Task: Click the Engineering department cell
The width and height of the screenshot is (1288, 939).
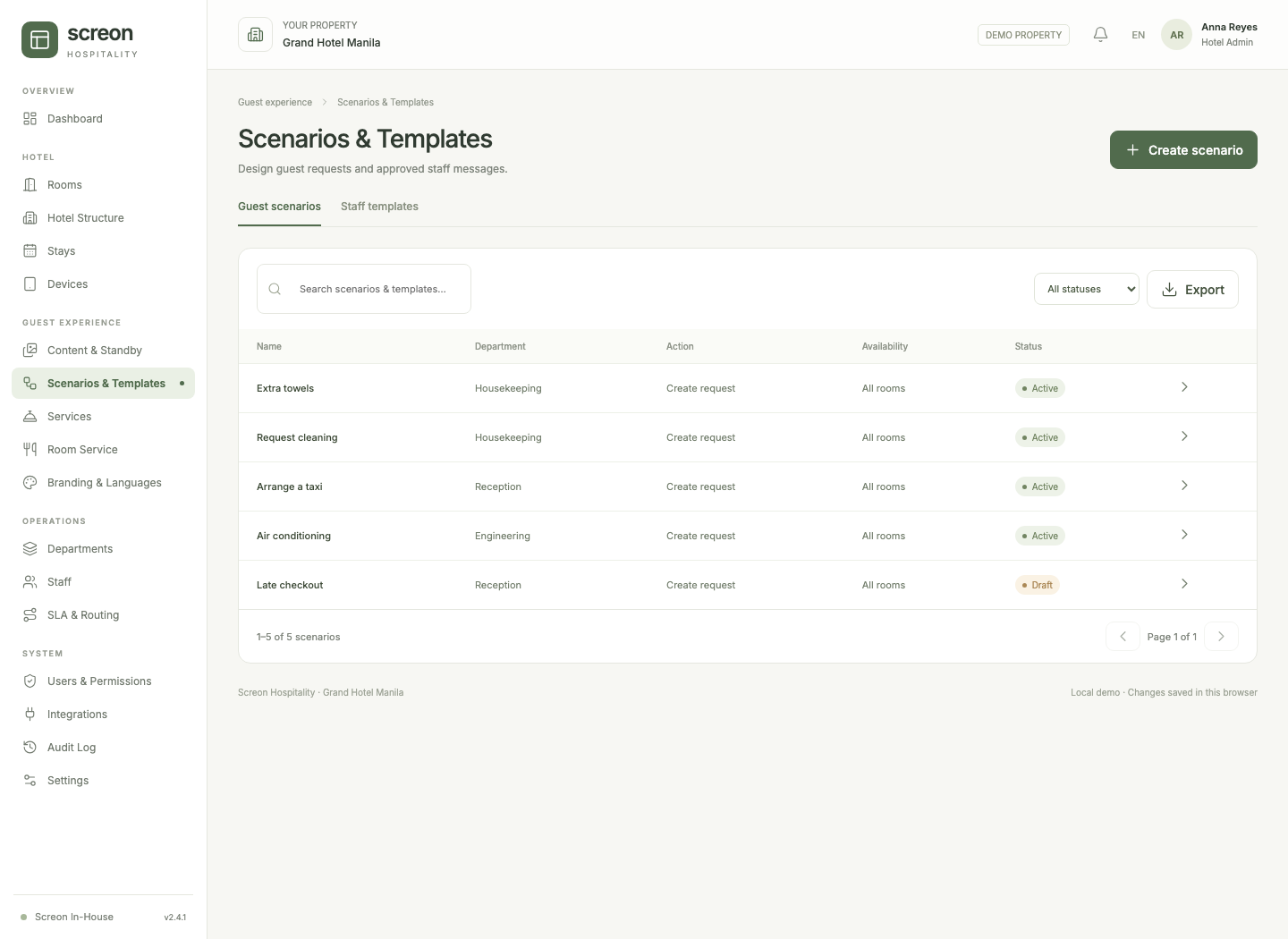Action: 503,536
